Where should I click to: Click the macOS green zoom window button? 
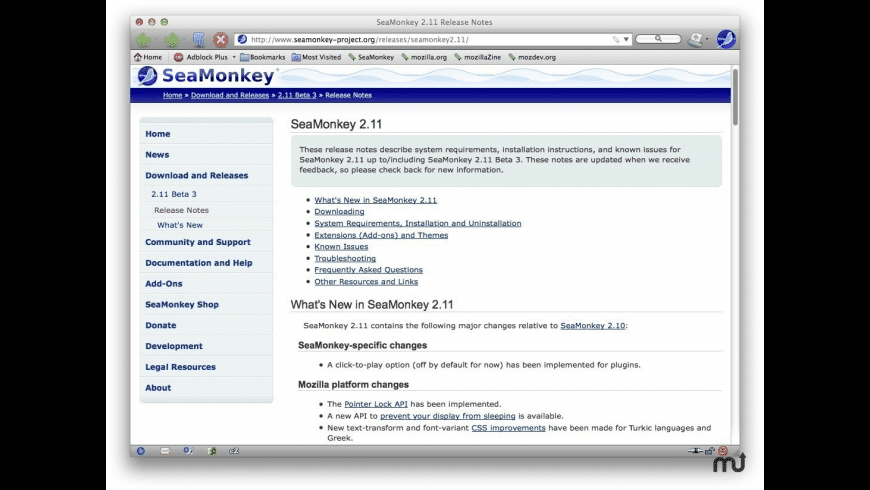click(x=164, y=22)
